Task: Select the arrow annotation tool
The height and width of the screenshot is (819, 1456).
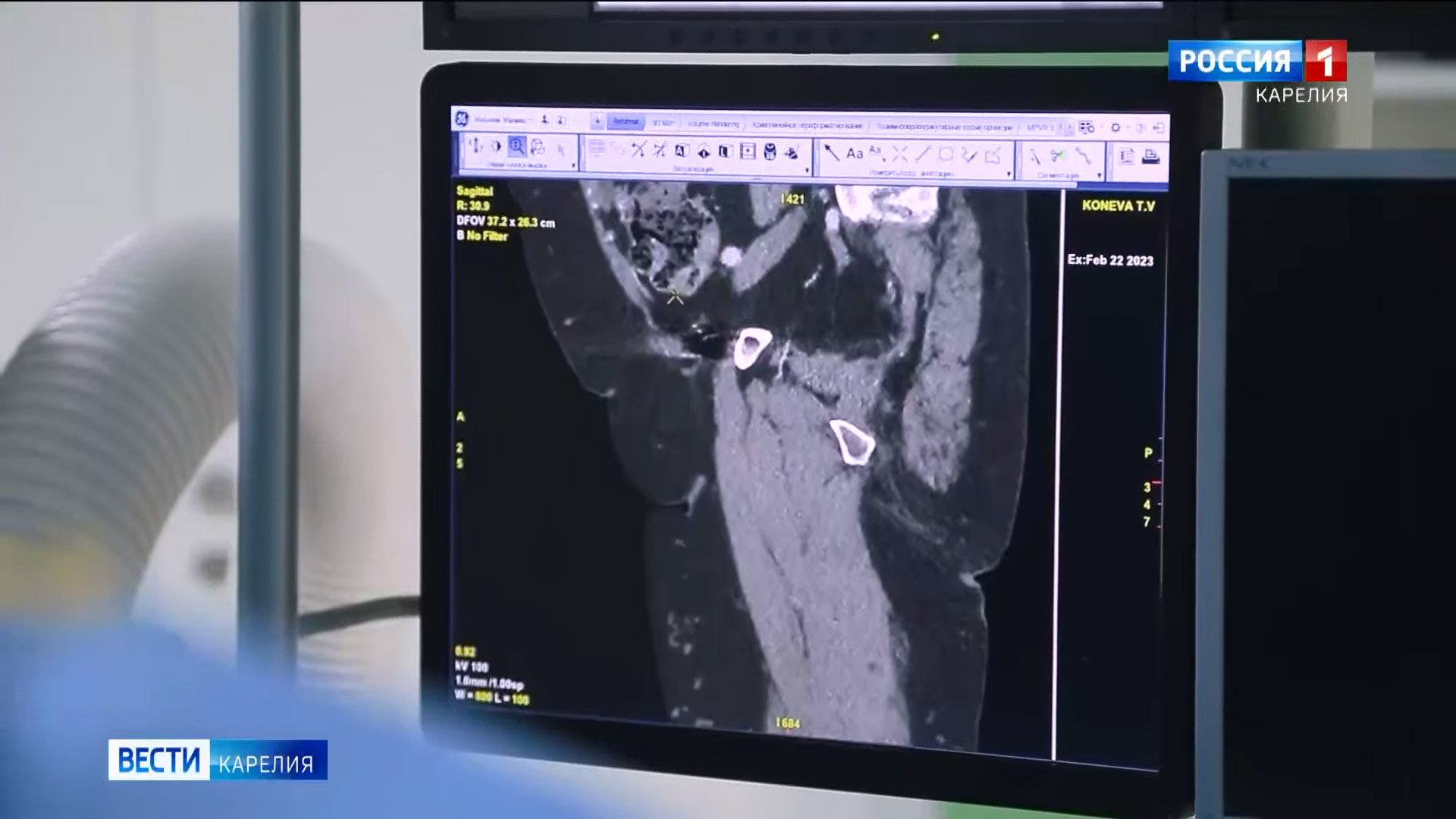Action: (x=832, y=153)
